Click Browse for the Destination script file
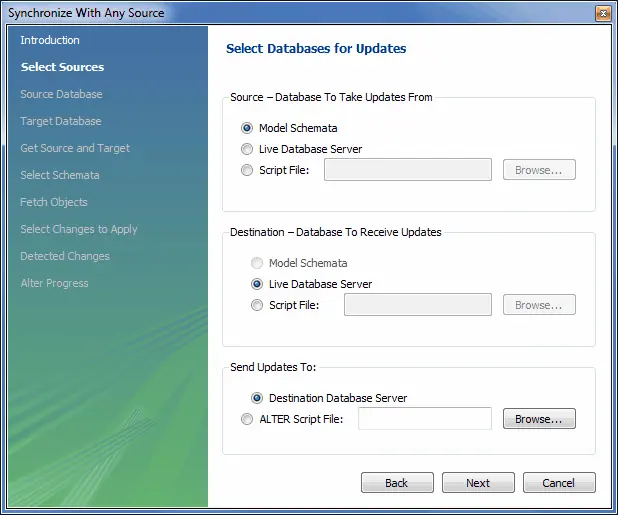Screen dimensions: 618x515 [x=539, y=305]
